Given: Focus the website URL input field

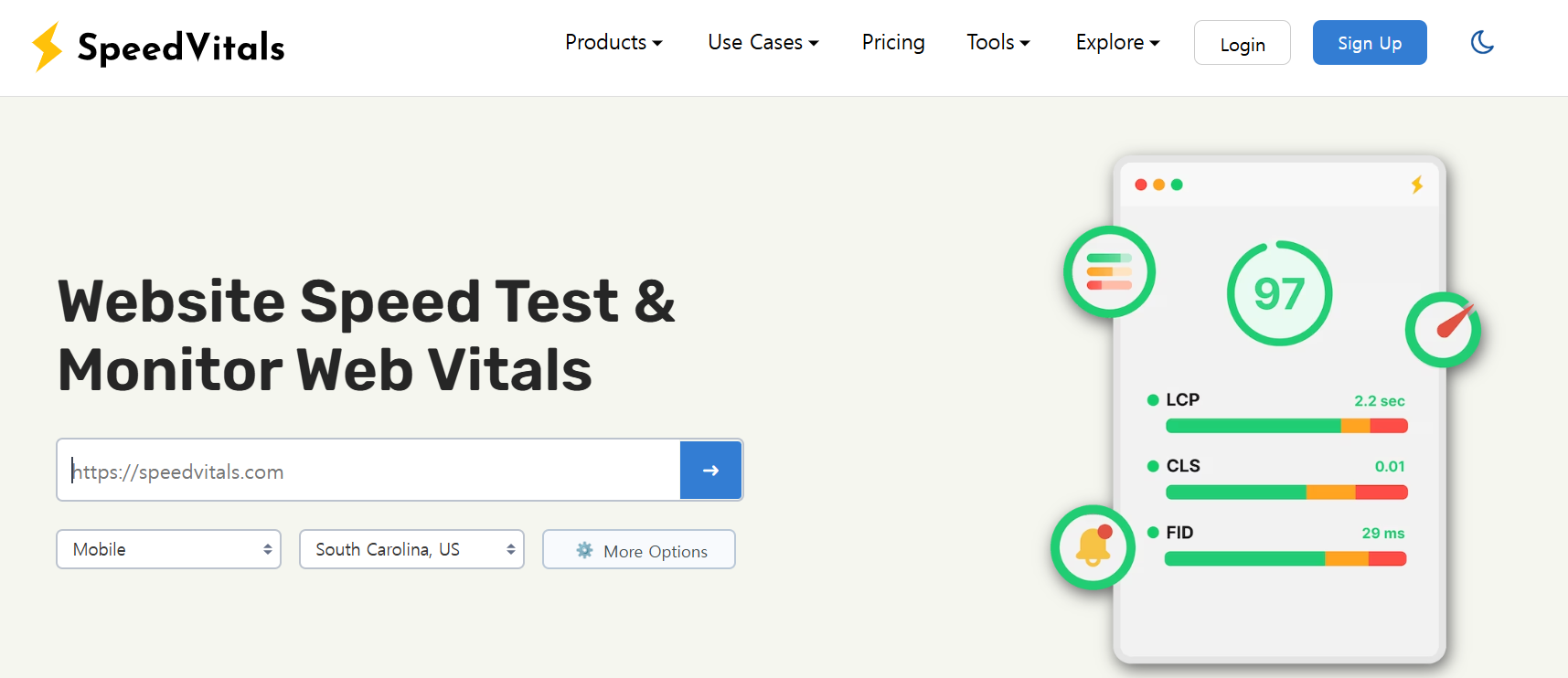Looking at the screenshot, I should 368,471.
